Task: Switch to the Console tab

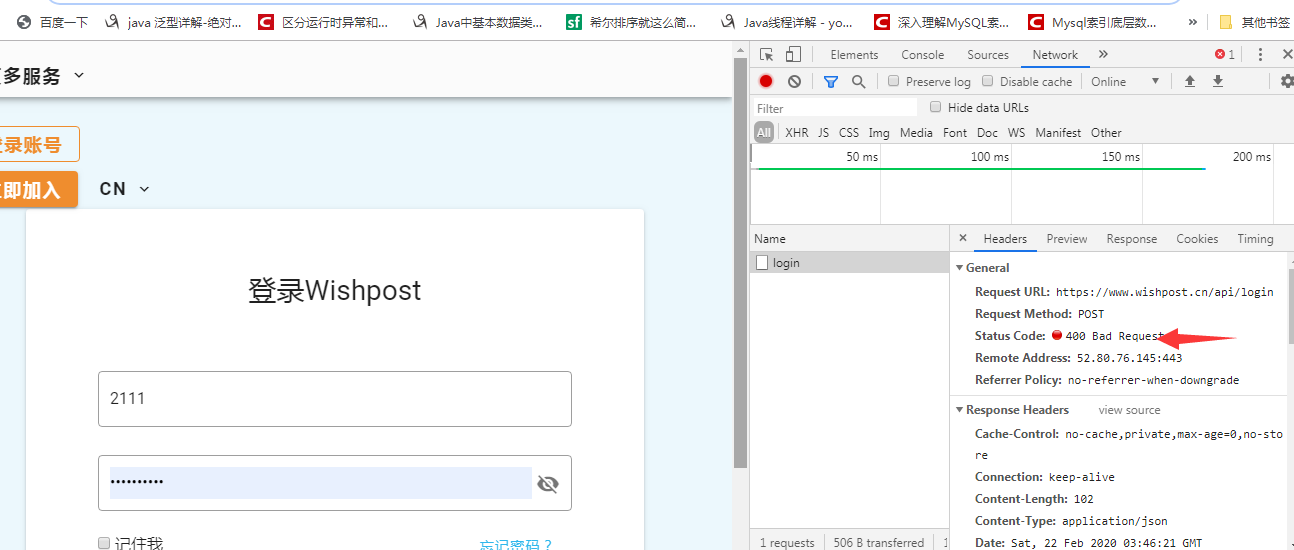Action: (x=922, y=55)
